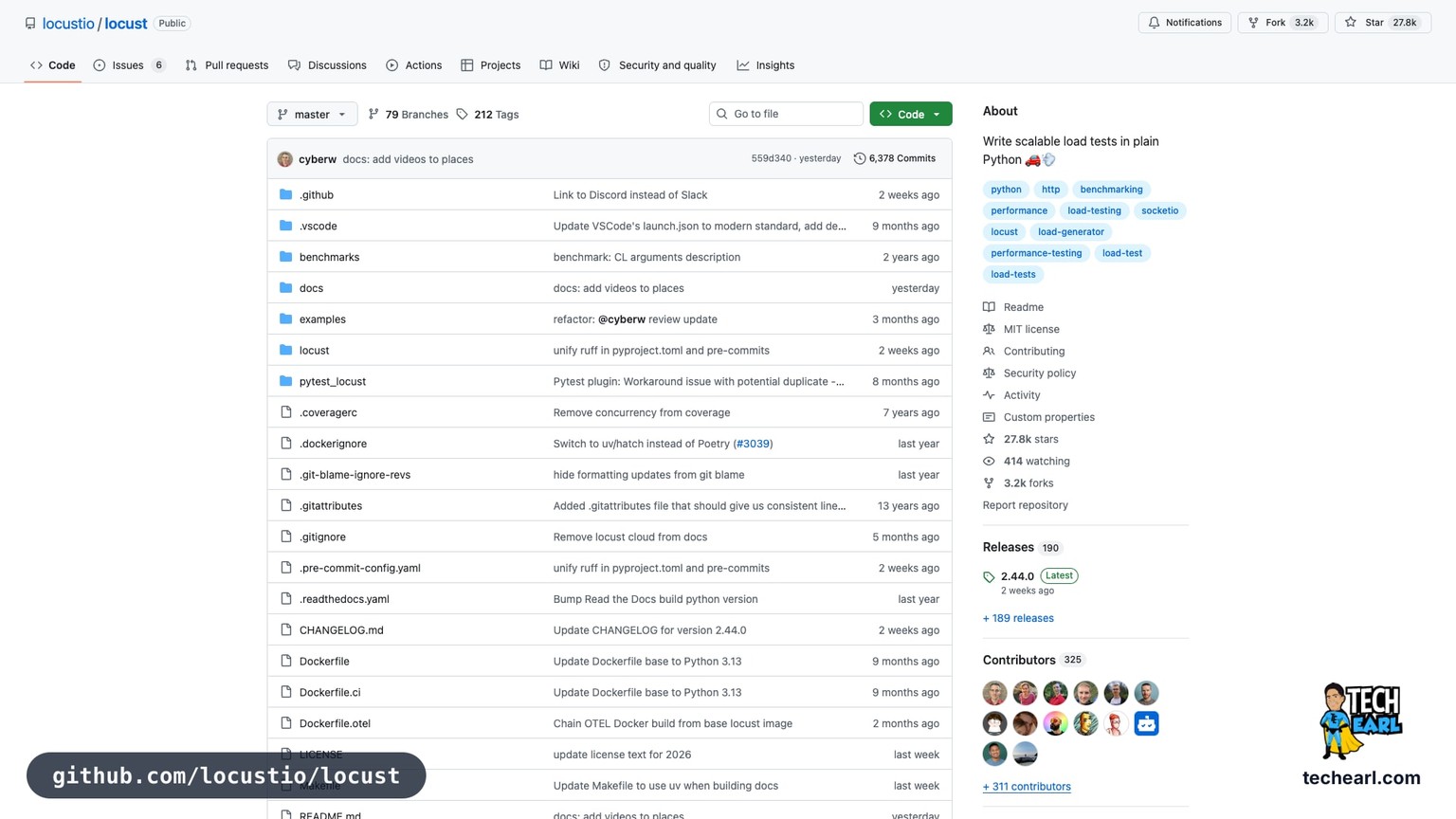Go to the Discussions tab
This screenshot has height=819, width=1456.
coord(327,65)
